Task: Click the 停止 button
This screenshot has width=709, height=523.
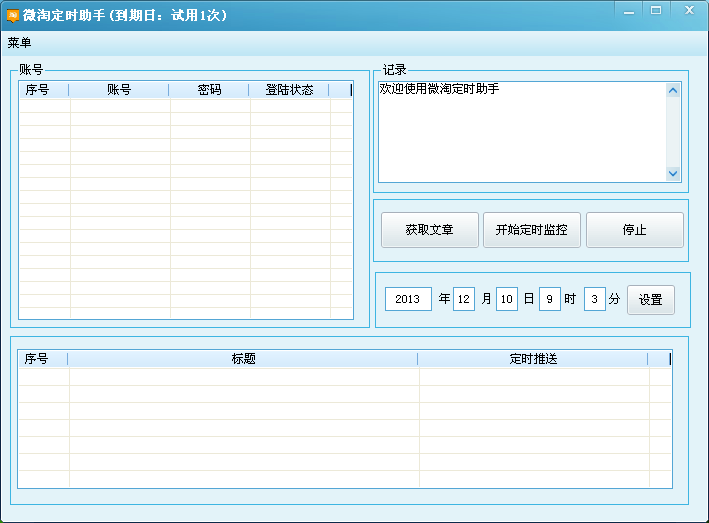Action: 635,230
